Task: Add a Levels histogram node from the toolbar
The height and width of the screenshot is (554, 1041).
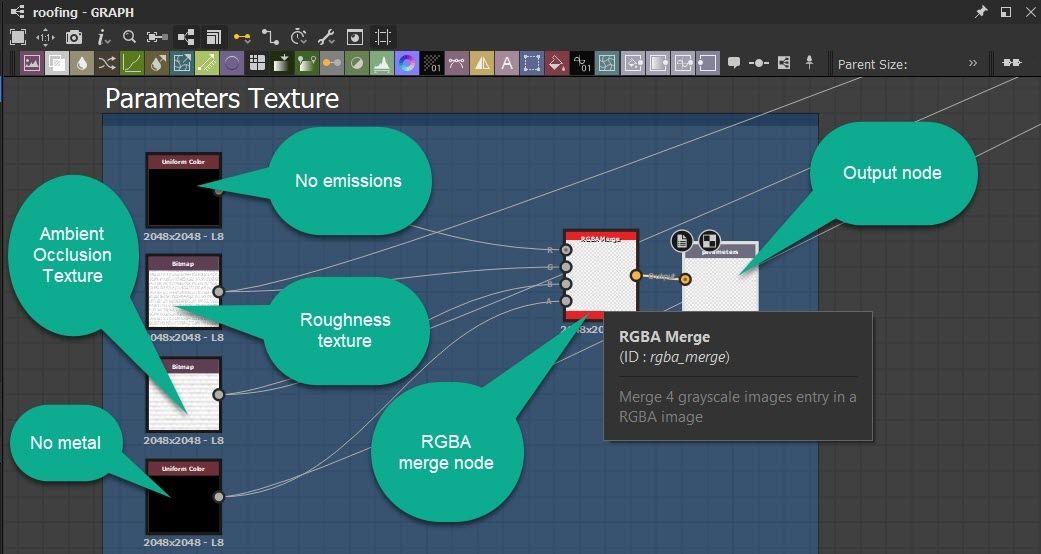Action: click(x=381, y=64)
